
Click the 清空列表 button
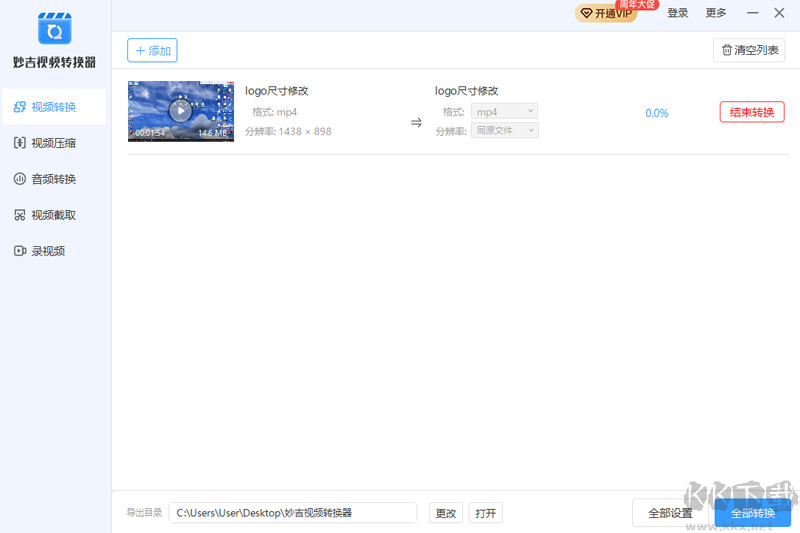coord(749,50)
